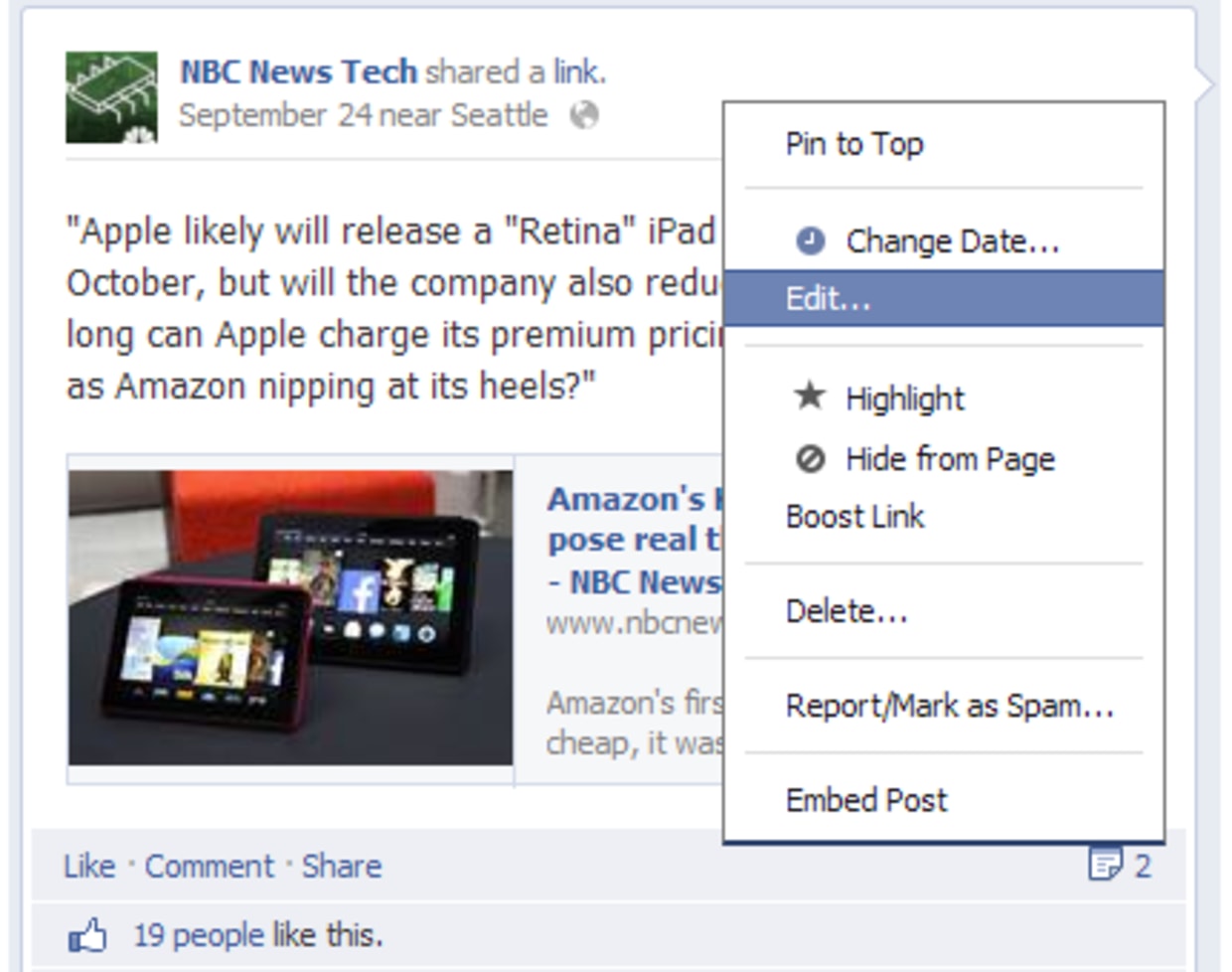Viewport: 1232px width, 972px height.
Task: Click the star icon beside Highlight
Action: (810, 398)
